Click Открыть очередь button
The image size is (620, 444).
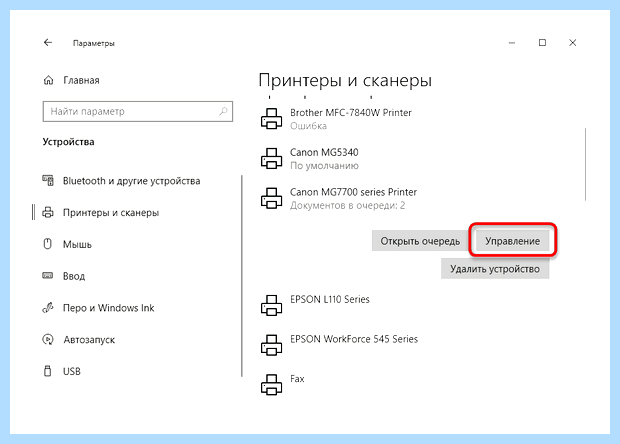click(x=420, y=241)
